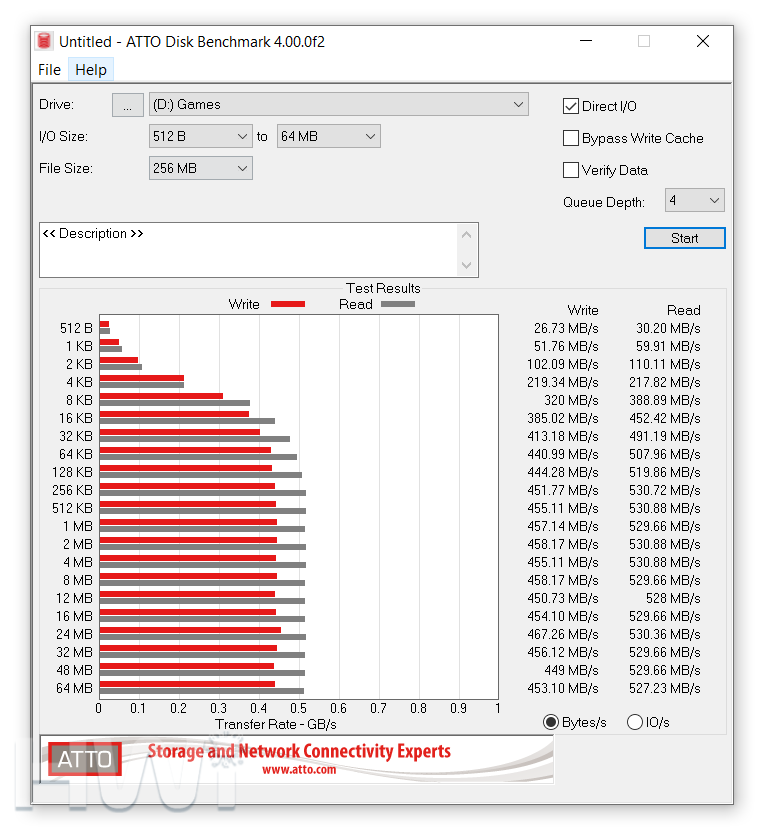Click the drive browse '...' button
This screenshot has height=832, width=762.
(127, 105)
